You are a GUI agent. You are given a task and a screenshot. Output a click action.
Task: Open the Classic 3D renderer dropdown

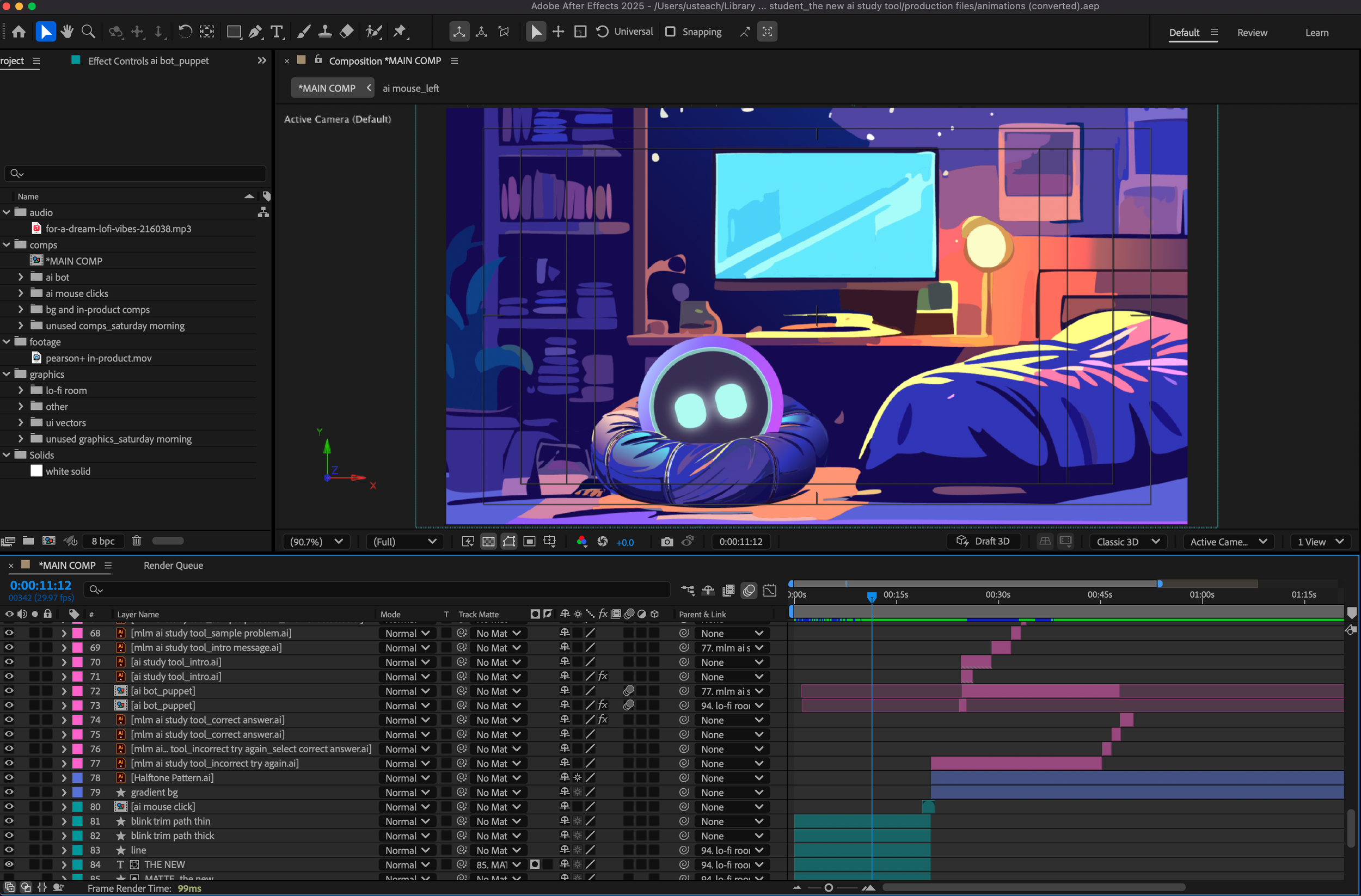[x=1127, y=542]
